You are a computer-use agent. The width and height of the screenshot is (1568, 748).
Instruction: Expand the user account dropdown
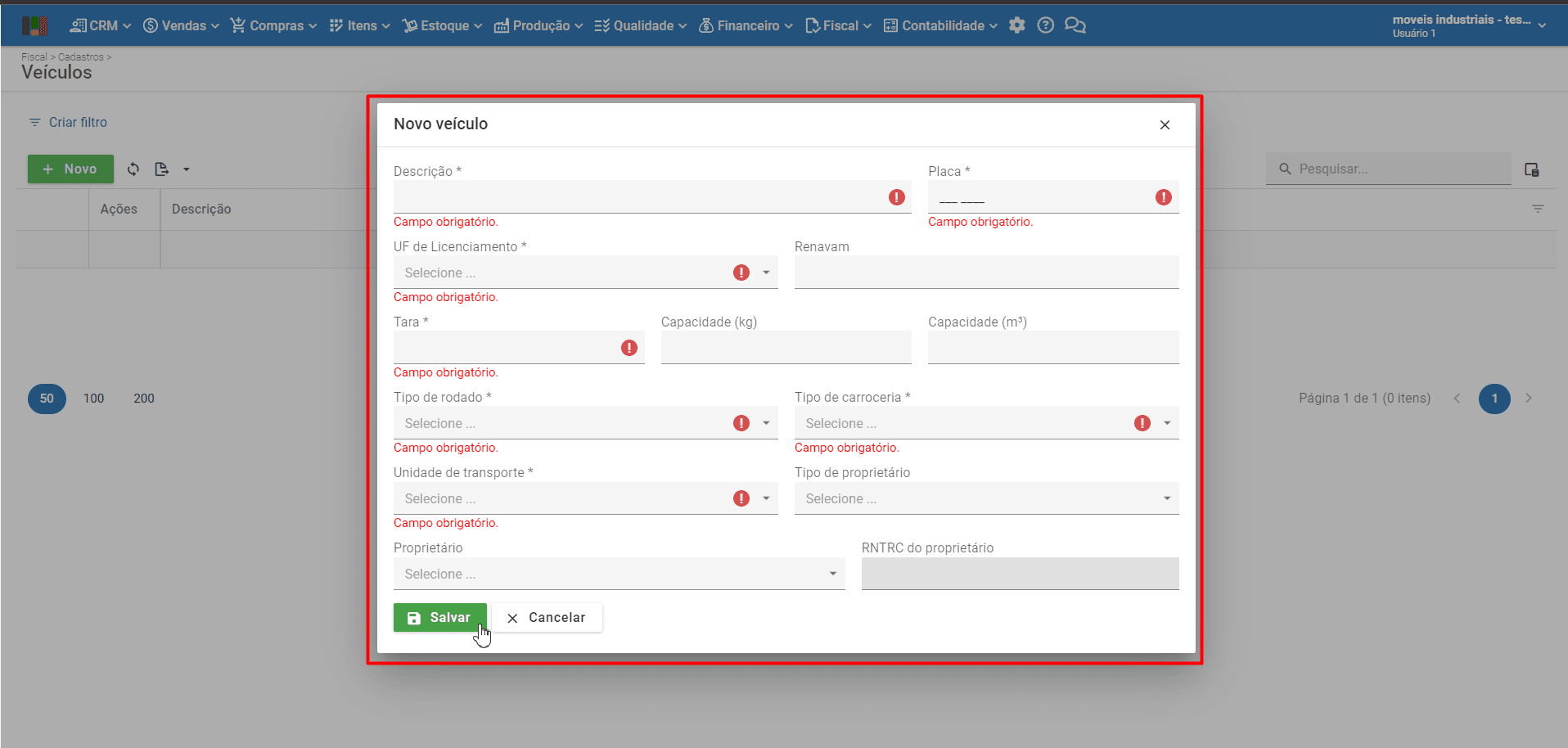click(1542, 25)
